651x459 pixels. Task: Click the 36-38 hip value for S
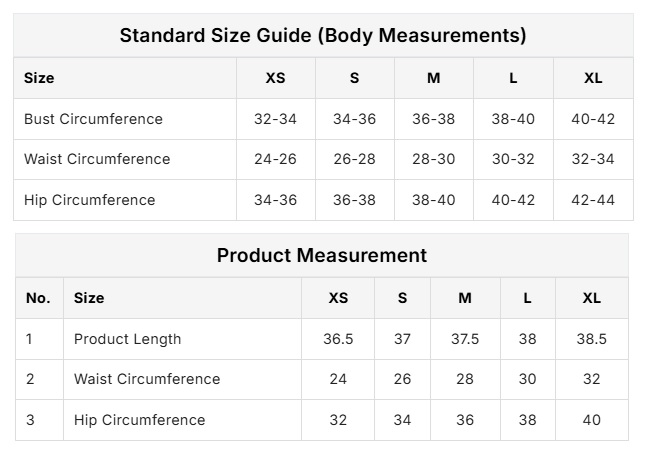[354, 200]
